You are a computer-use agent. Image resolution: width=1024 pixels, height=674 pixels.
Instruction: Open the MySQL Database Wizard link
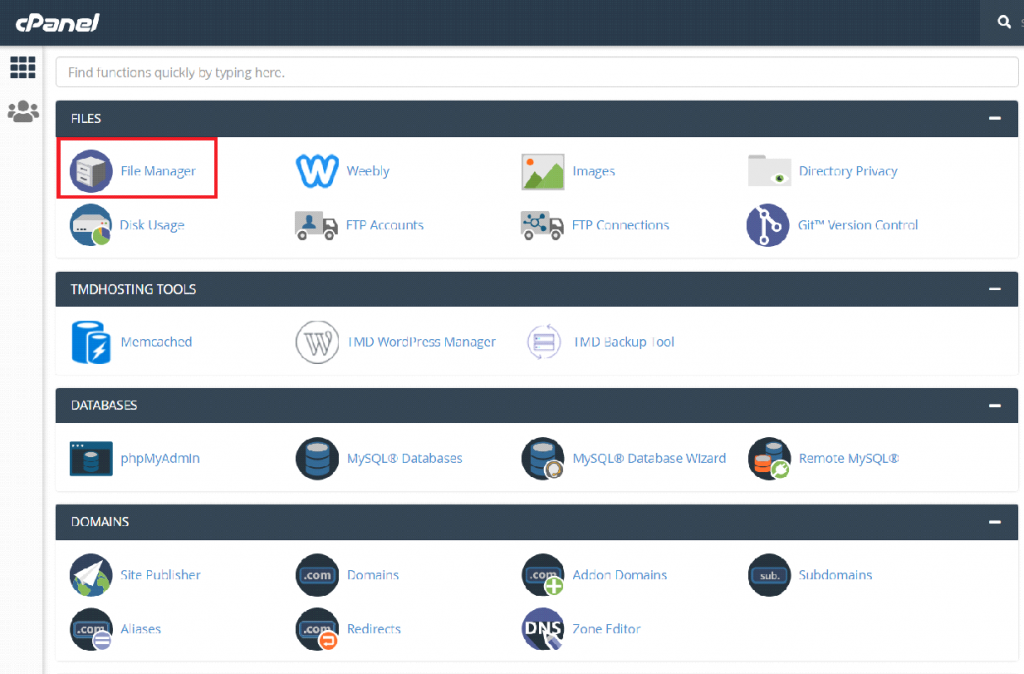(x=648, y=458)
